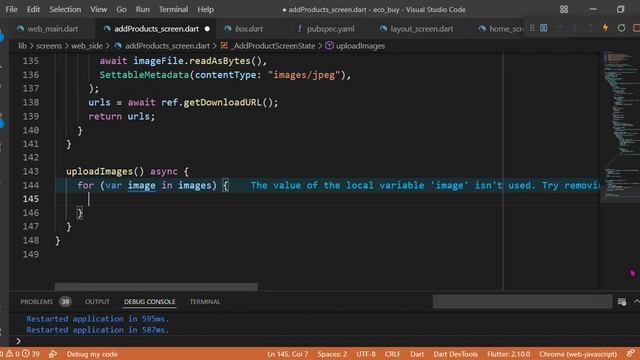The width and height of the screenshot is (640, 360).
Task: Open the View menu
Action: point(98,9)
